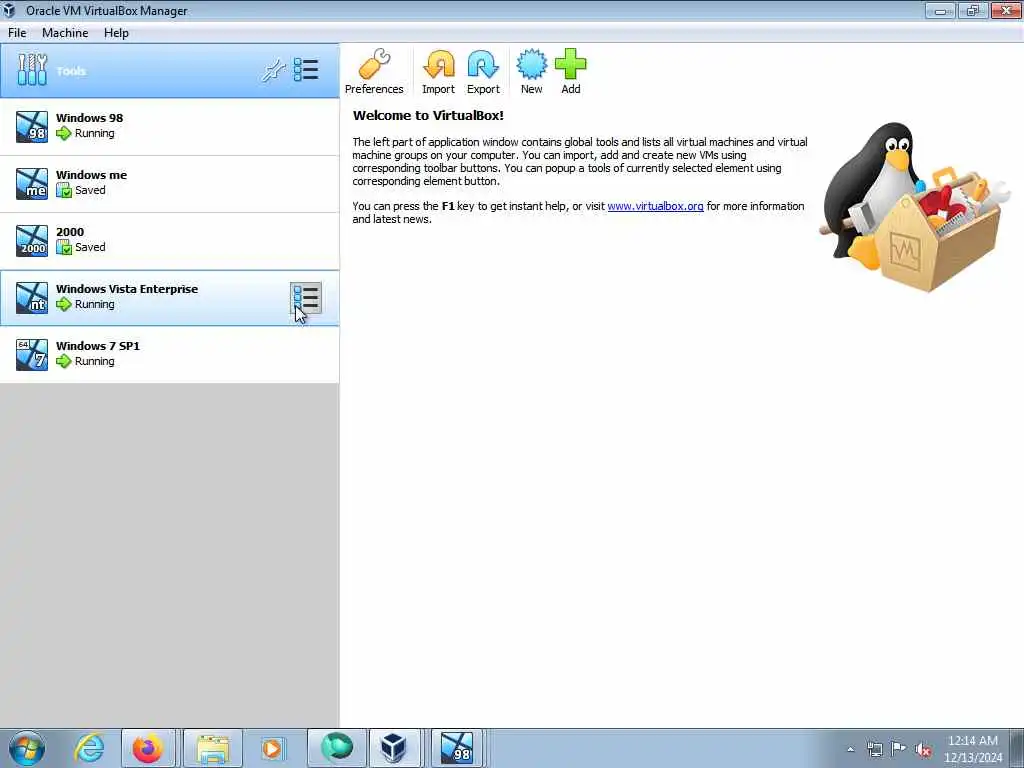Launch Internet Explorer from taskbar

pyautogui.click(x=89, y=748)
